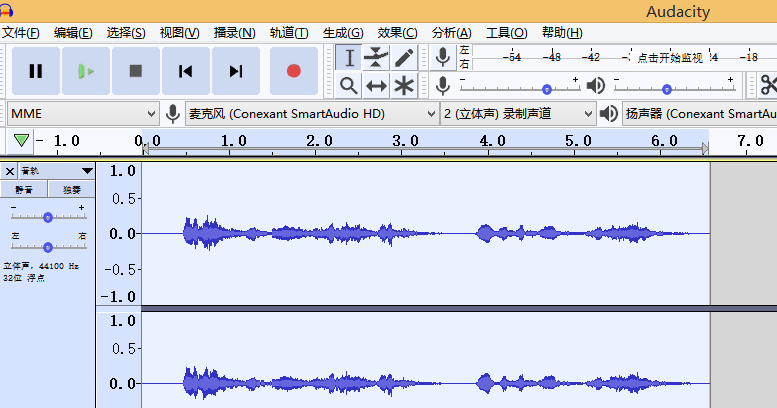This screenshot has width=777, height=408.
Task: Click the scissors Cut icon
Action: 767,85
